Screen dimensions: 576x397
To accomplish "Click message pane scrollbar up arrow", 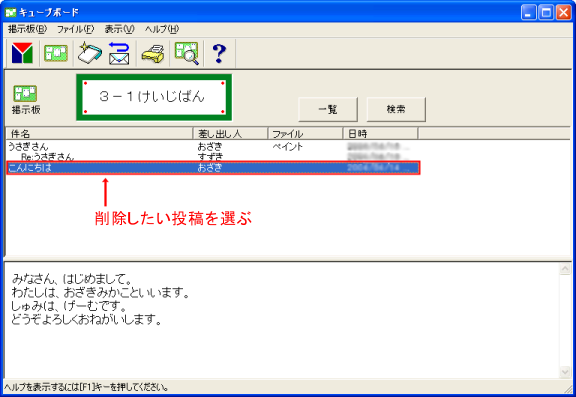I will [565, 269].
